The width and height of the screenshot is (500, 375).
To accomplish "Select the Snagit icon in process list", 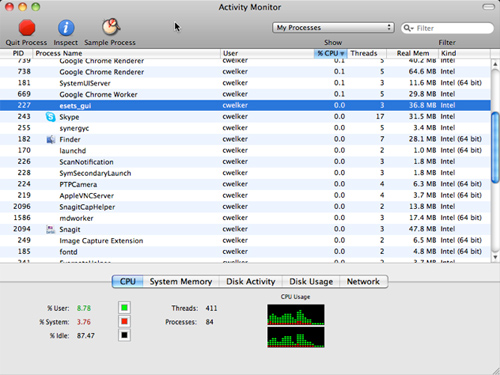I will click(50, 229).
